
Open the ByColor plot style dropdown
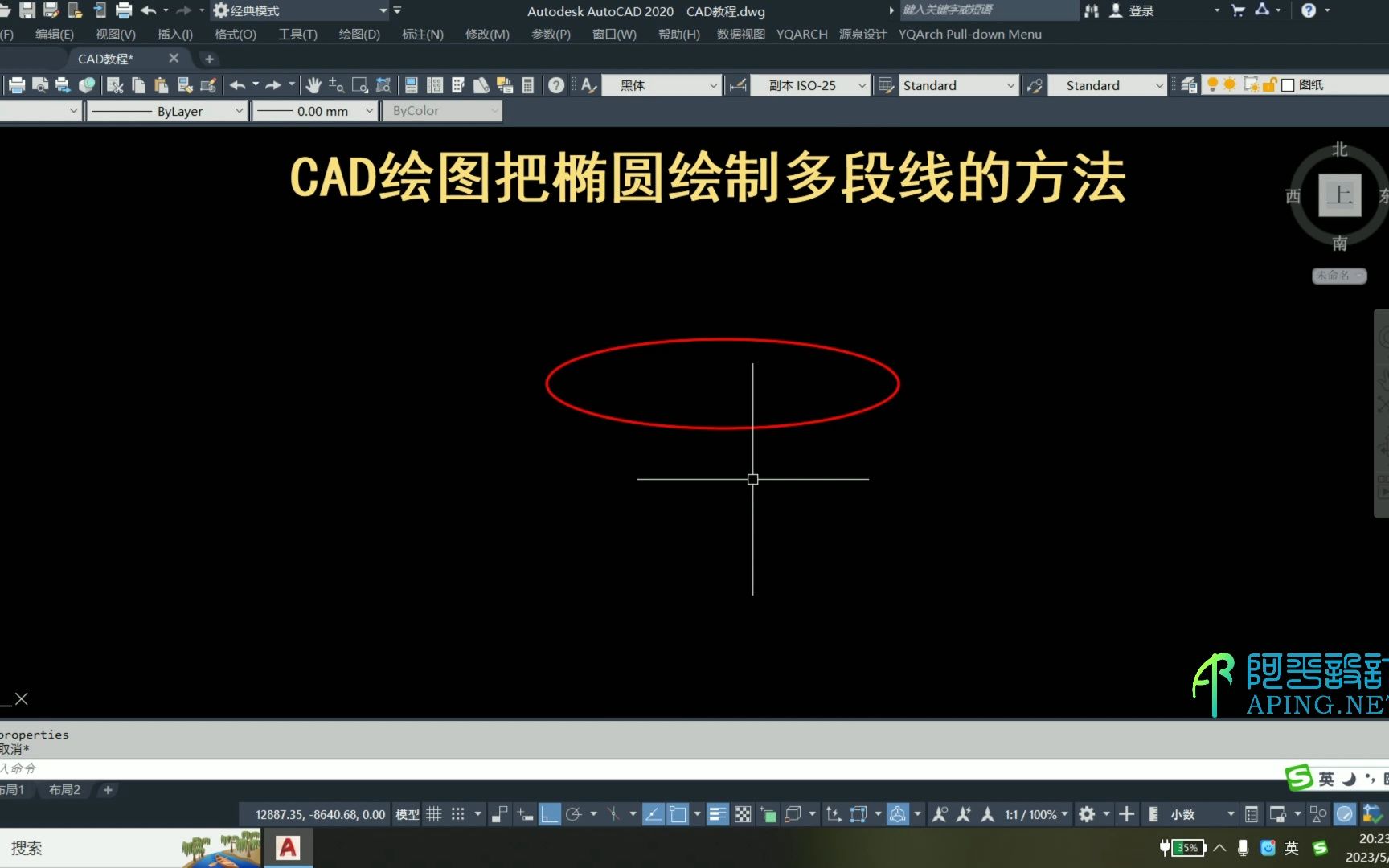(494, 111)
